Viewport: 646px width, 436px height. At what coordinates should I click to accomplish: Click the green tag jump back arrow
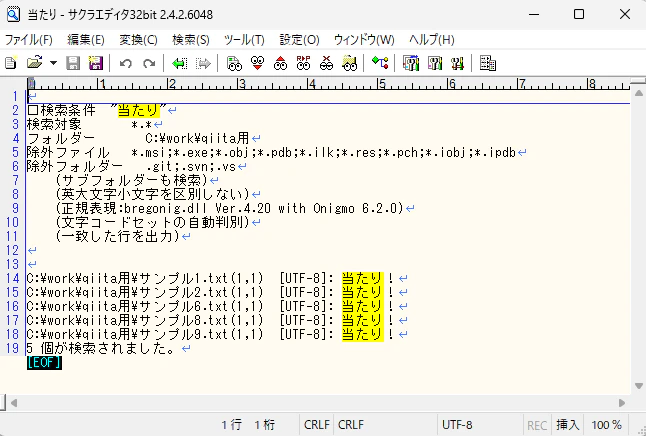[179, 63]
